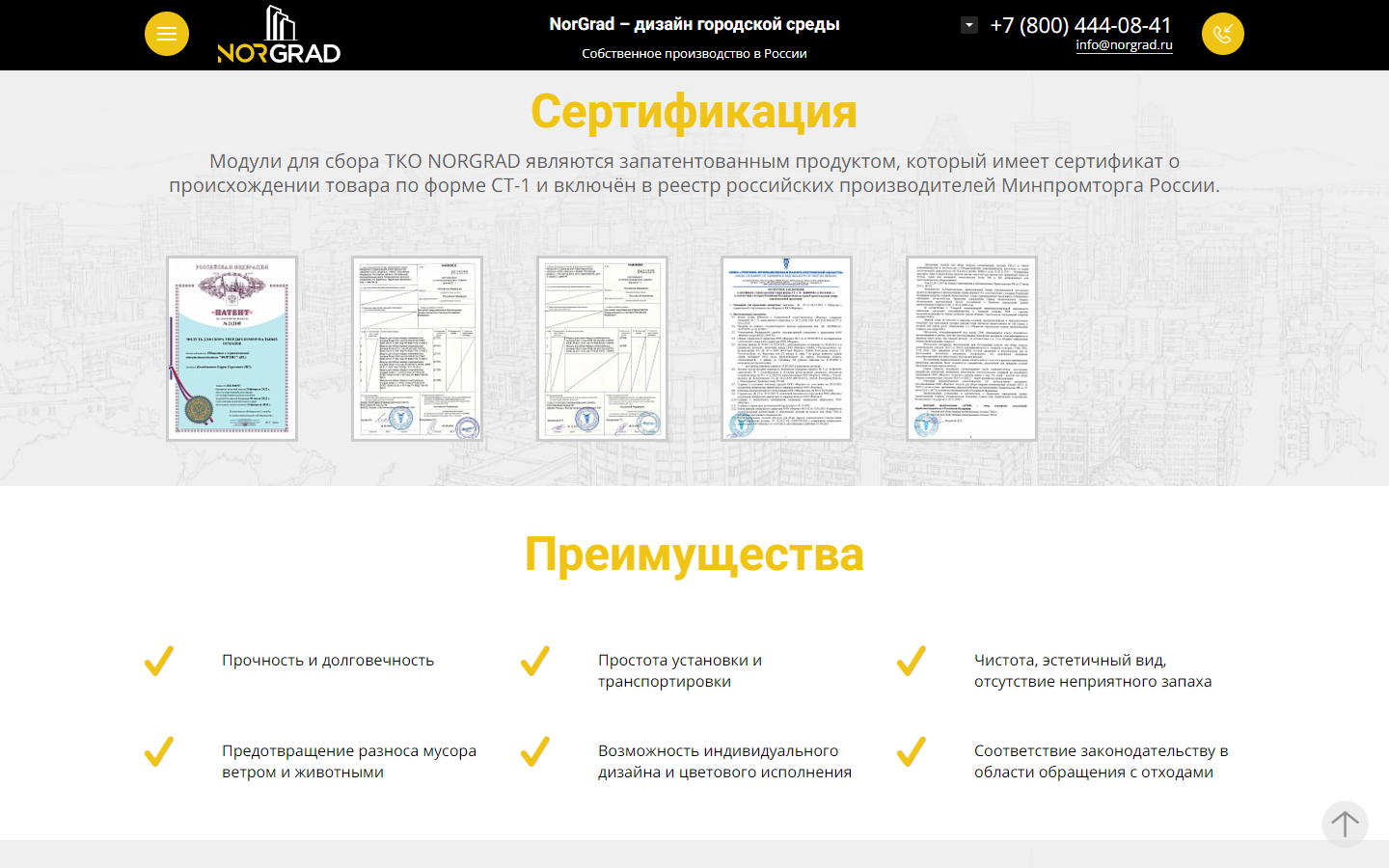Open the last certificate text page thumbnail
The width and height of the screenshot is (1389, 868).
[971, 348]
